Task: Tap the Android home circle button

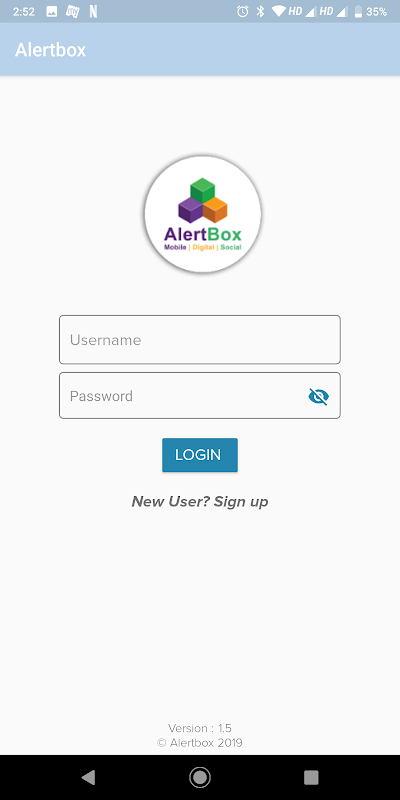Action: [x=200, y=777]
